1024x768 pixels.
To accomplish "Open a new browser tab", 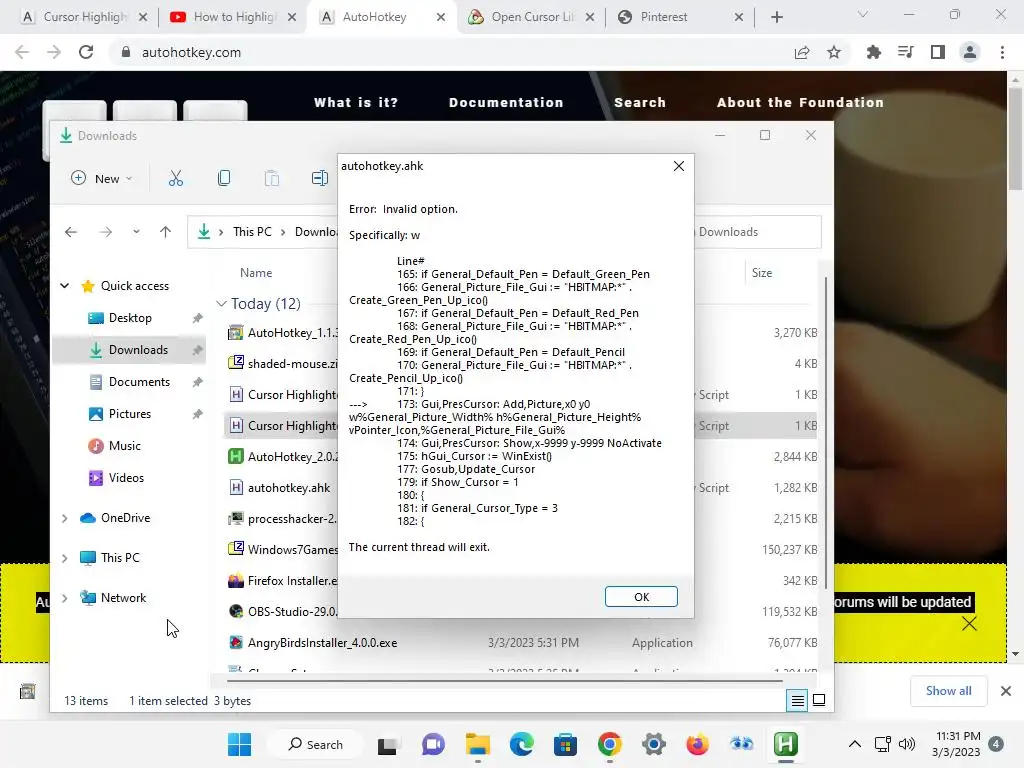I will 776,17.
